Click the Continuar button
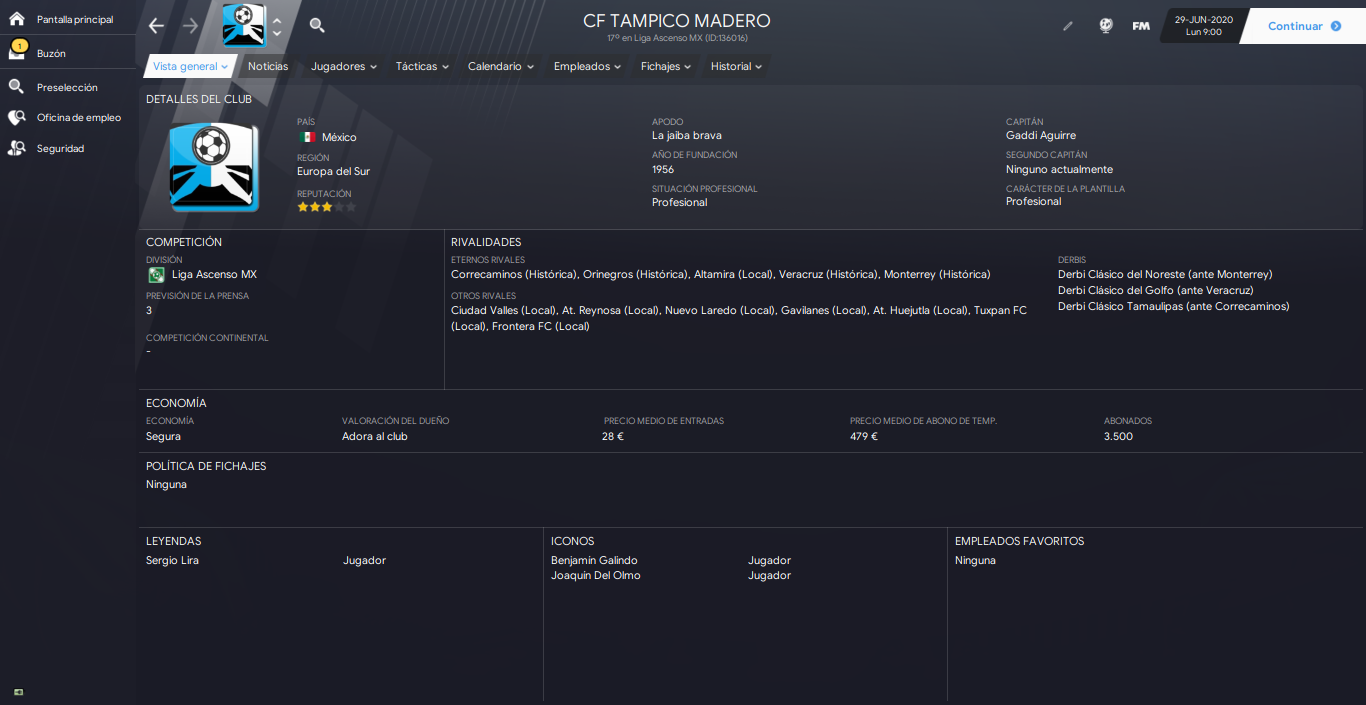This screenshot has height=705, width=1366. (1303, 26)
